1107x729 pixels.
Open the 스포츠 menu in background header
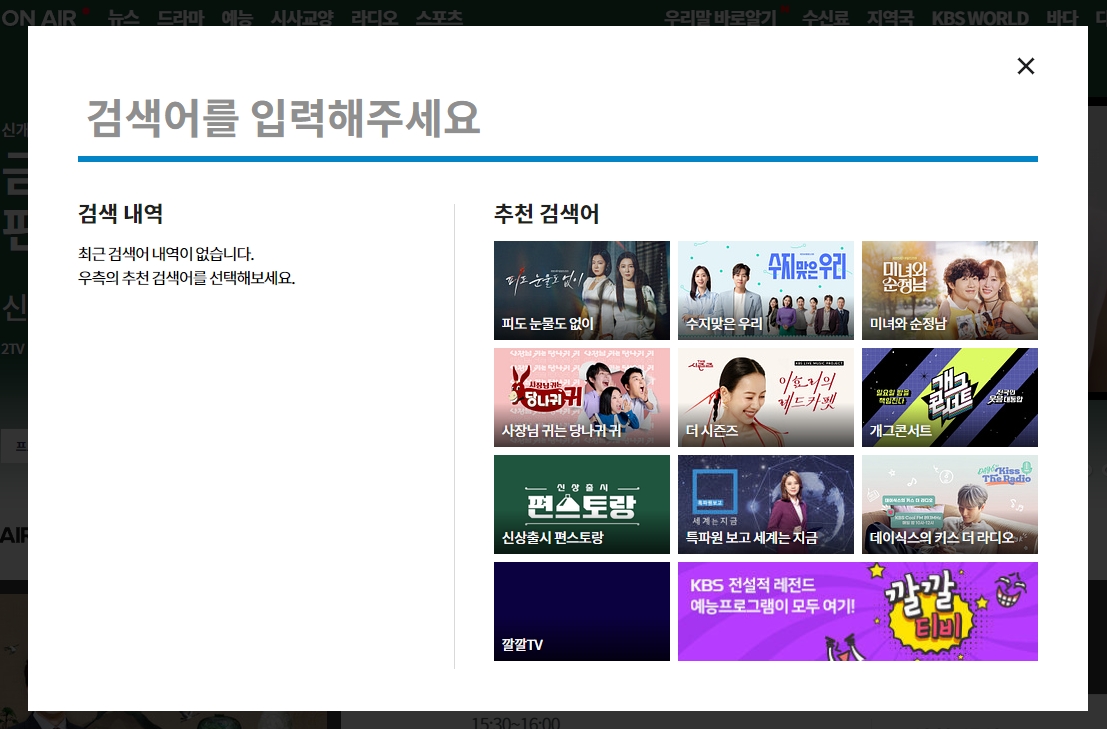pyautogui.click(x=439, y=17)
